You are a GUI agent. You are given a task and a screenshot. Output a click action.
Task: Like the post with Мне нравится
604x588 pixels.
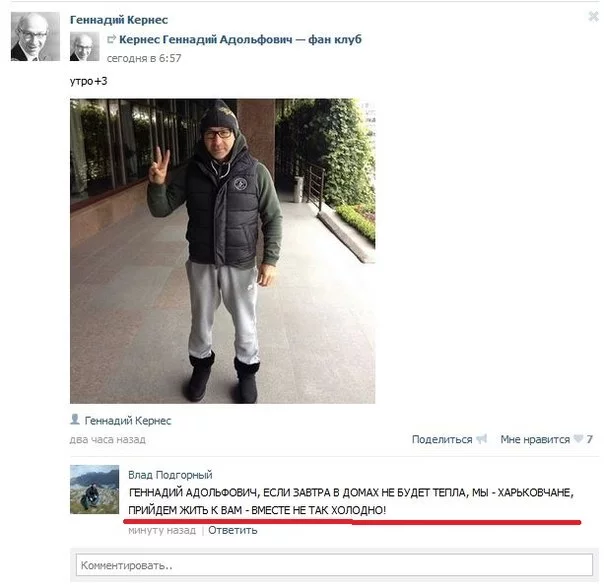(x=535, y=439)
